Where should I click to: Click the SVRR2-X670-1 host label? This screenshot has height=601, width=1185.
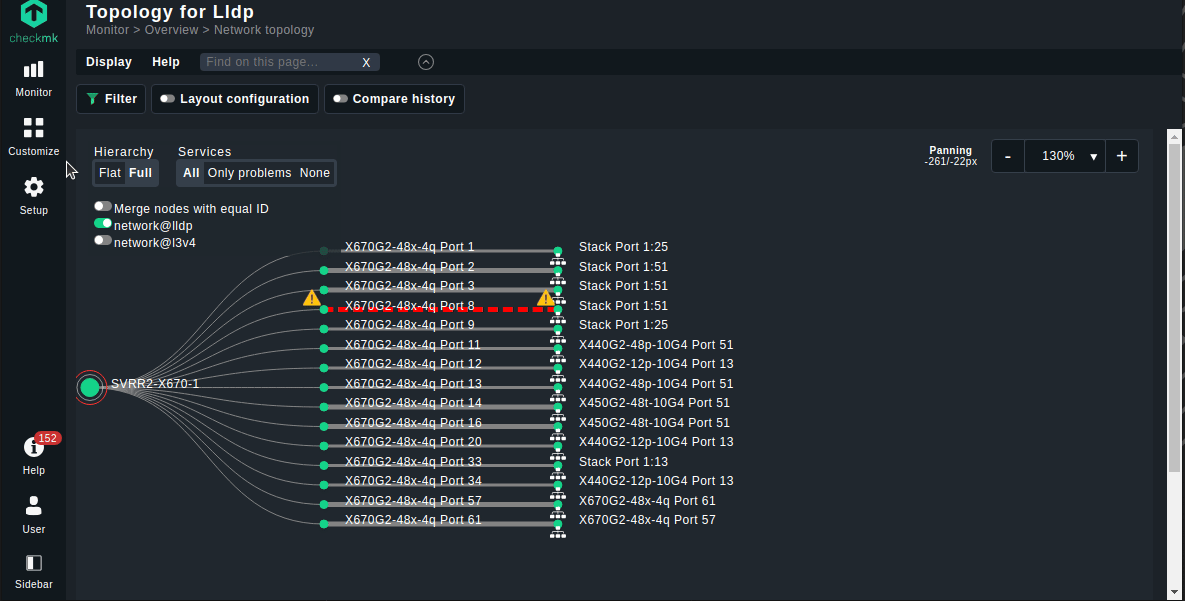[155, 384]
